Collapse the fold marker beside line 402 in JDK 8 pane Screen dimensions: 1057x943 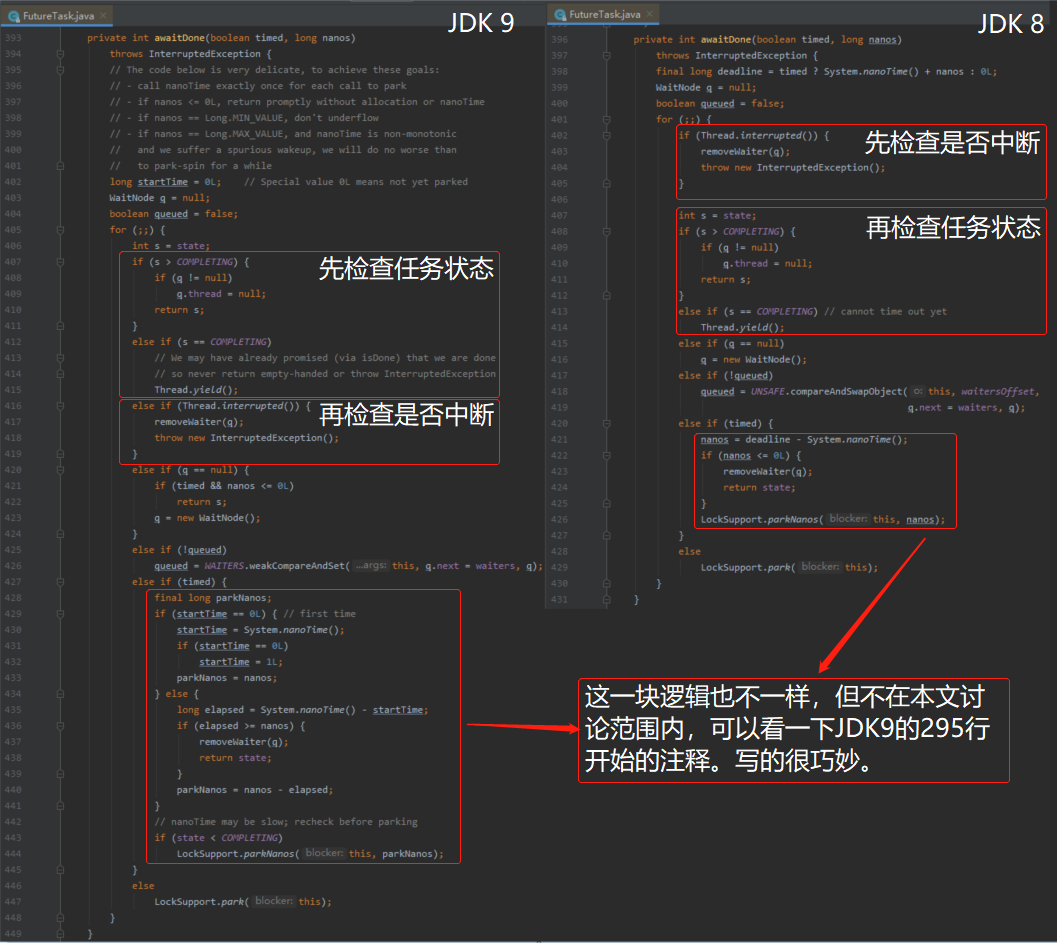[607, 134]
